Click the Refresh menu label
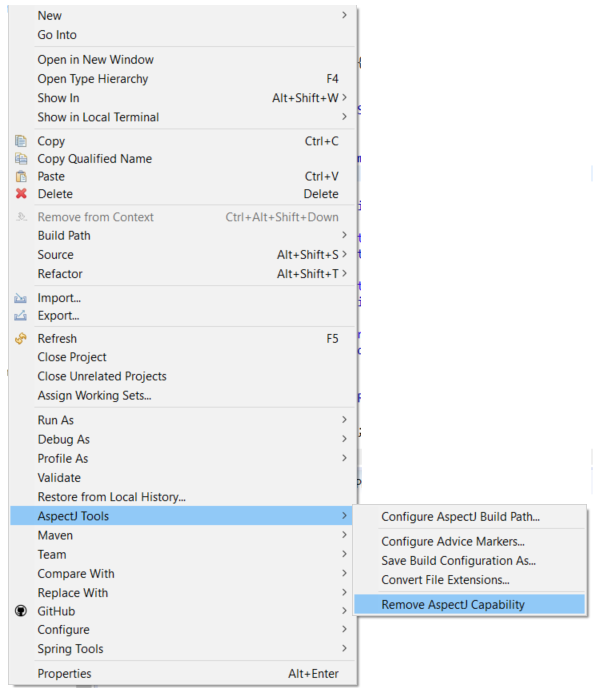Image resolution: width=614 pixels, height=691 pixels. coord(57,338)
